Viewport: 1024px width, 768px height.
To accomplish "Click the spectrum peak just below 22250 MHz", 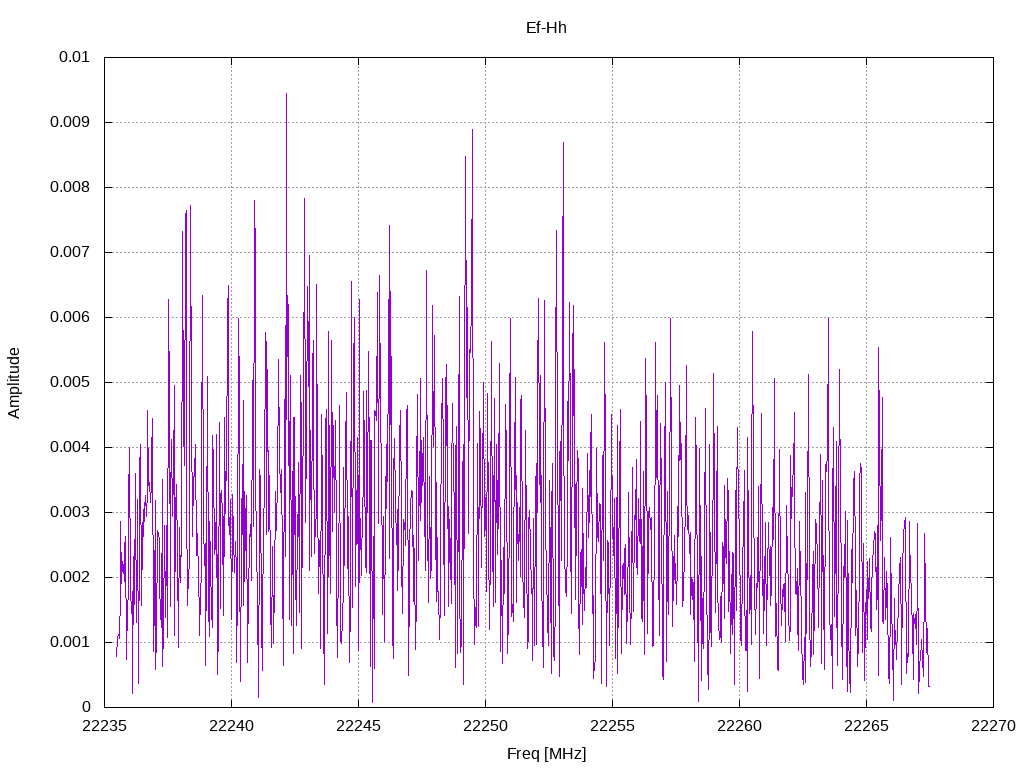I will click(472, 131).
